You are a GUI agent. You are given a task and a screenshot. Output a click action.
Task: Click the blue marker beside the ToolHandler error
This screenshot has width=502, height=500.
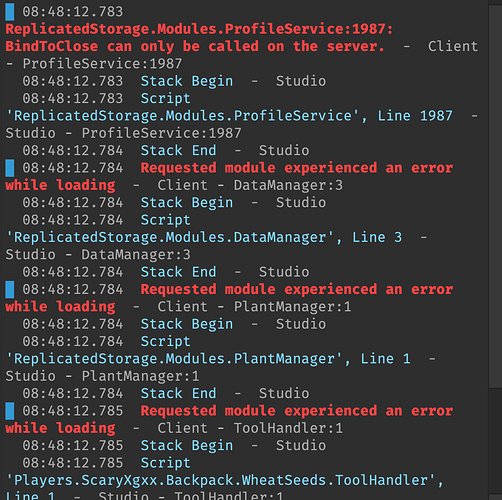10,411
